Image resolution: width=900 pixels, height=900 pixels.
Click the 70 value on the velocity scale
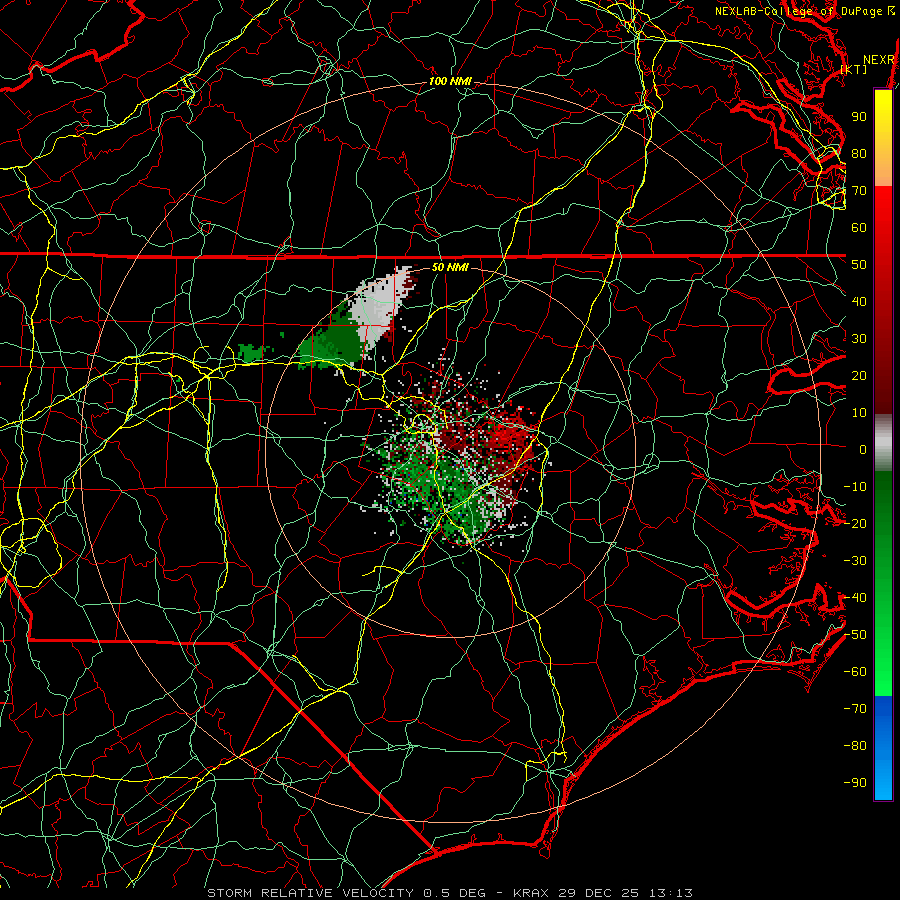pos(859,191)
